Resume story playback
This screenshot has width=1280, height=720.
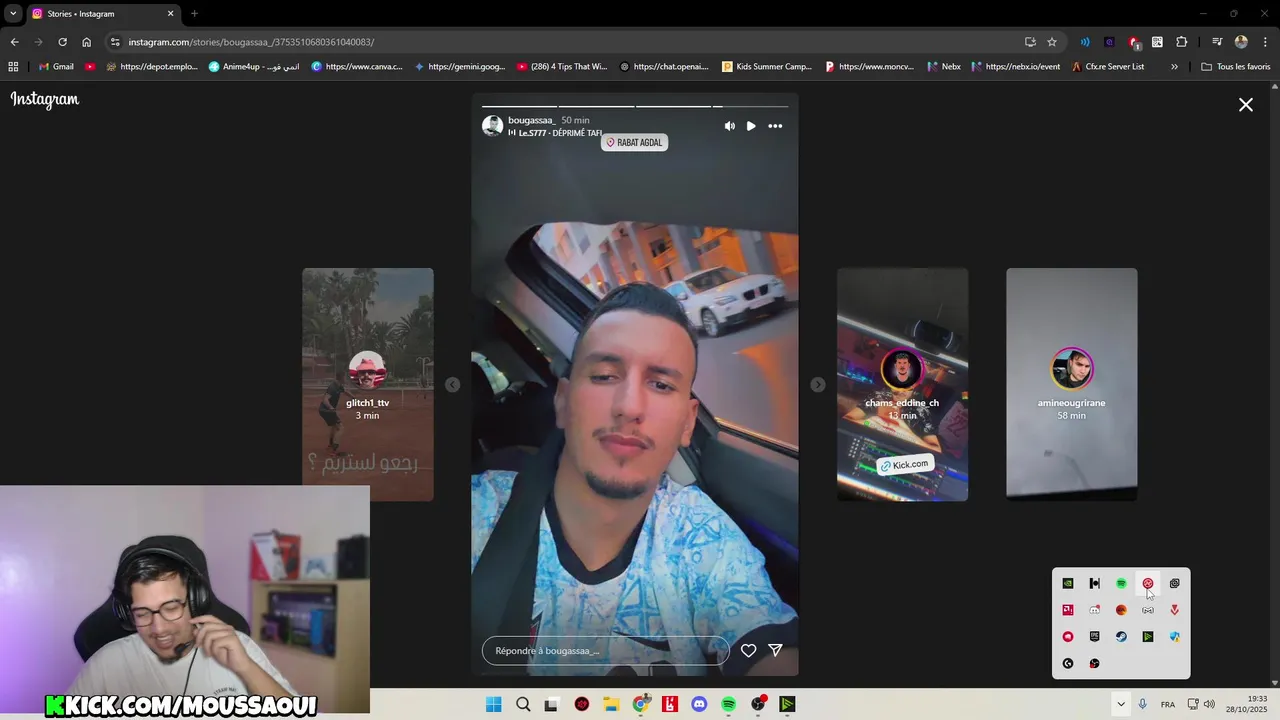coord(751,126)
